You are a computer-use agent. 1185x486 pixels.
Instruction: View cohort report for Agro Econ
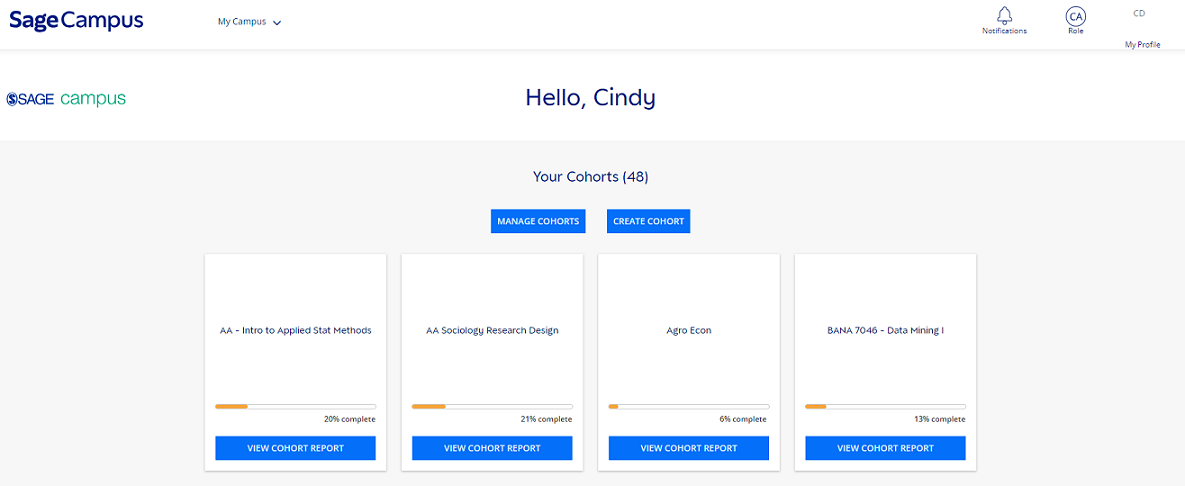pyautogui.click(x=688, y=448)
